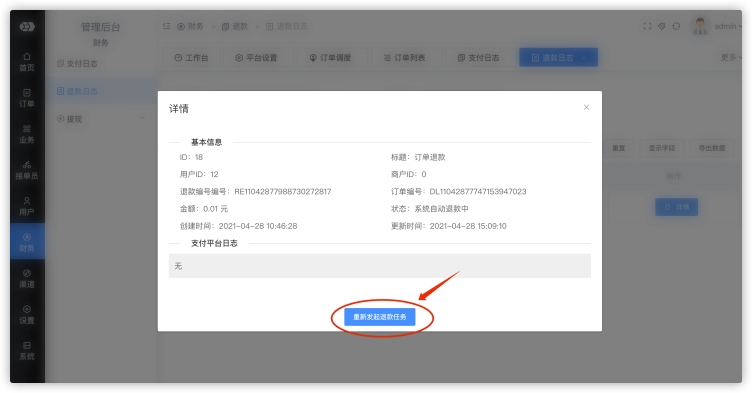
Task: Open the 用户 sidebar icon
Action: pyautogui.click(x=27, y=206)
